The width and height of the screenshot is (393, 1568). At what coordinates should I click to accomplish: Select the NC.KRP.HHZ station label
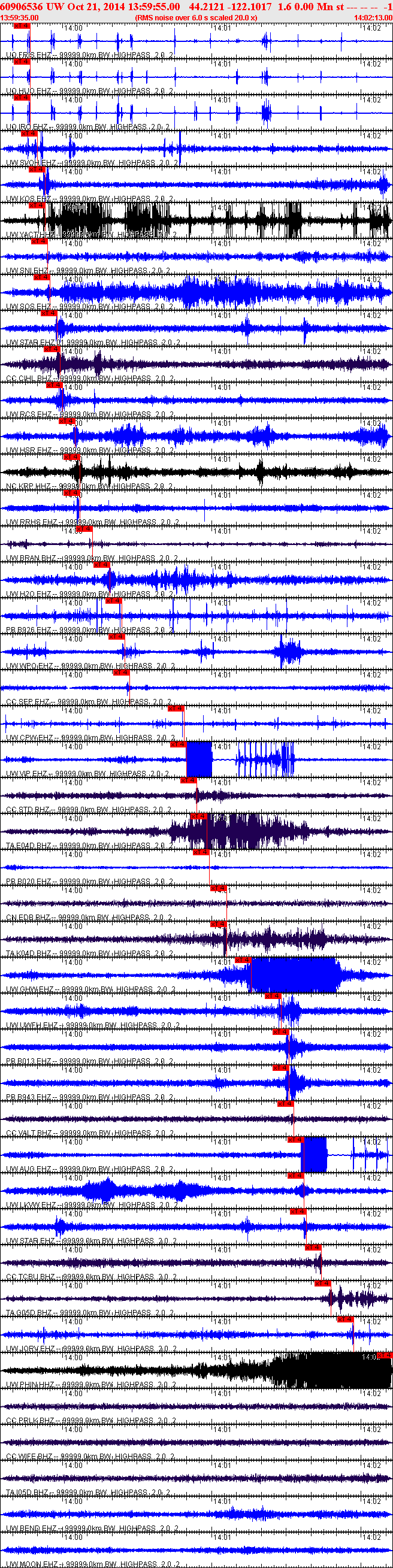click(90, 486)
